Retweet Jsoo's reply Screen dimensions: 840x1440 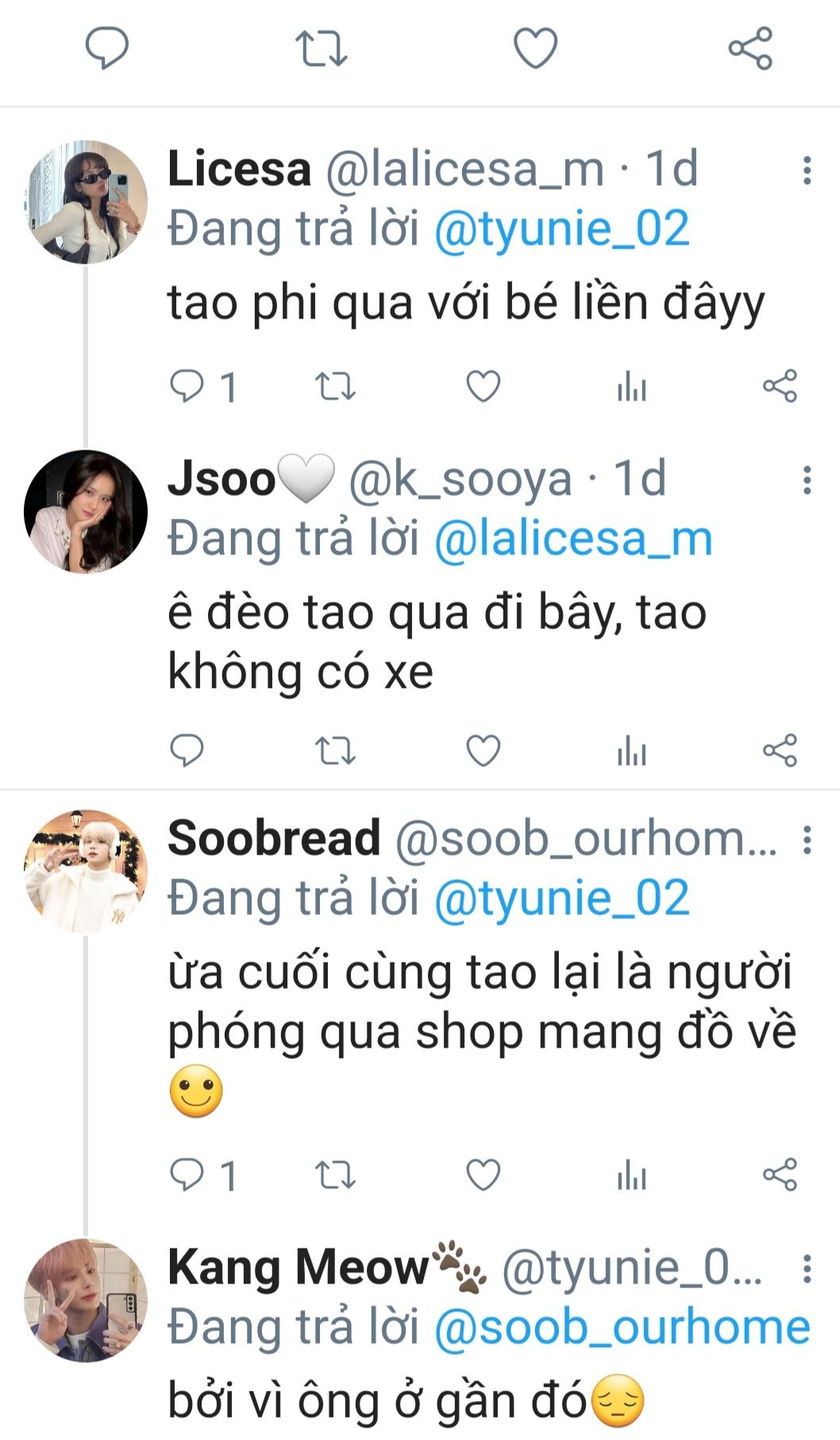335,750
